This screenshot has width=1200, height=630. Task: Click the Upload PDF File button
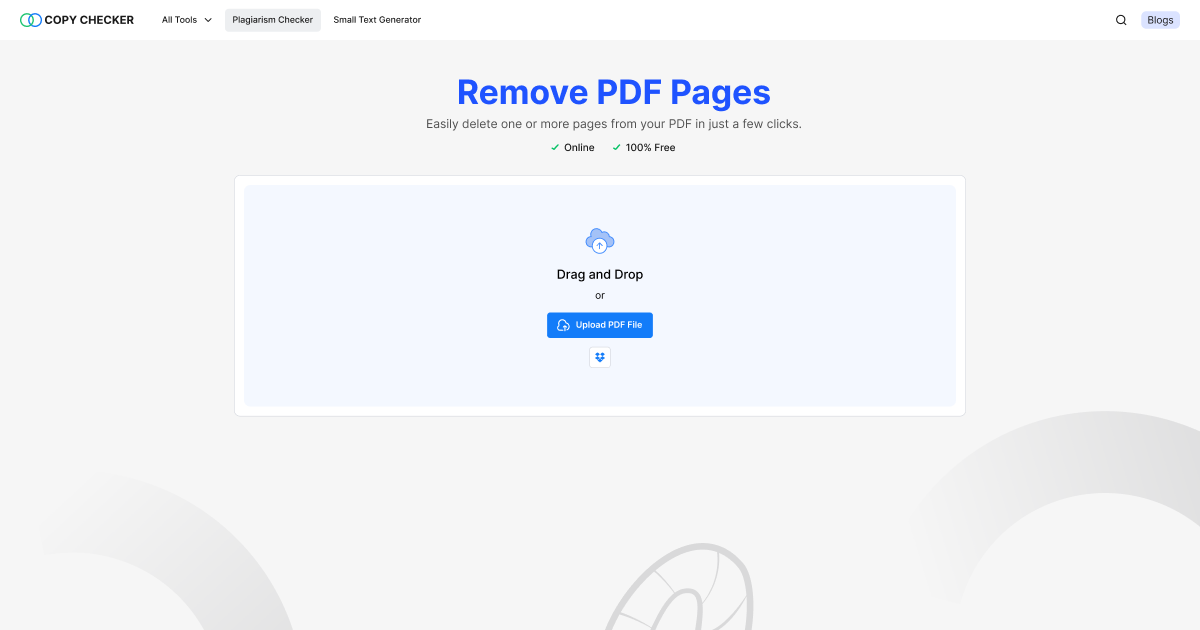(600, 324)
